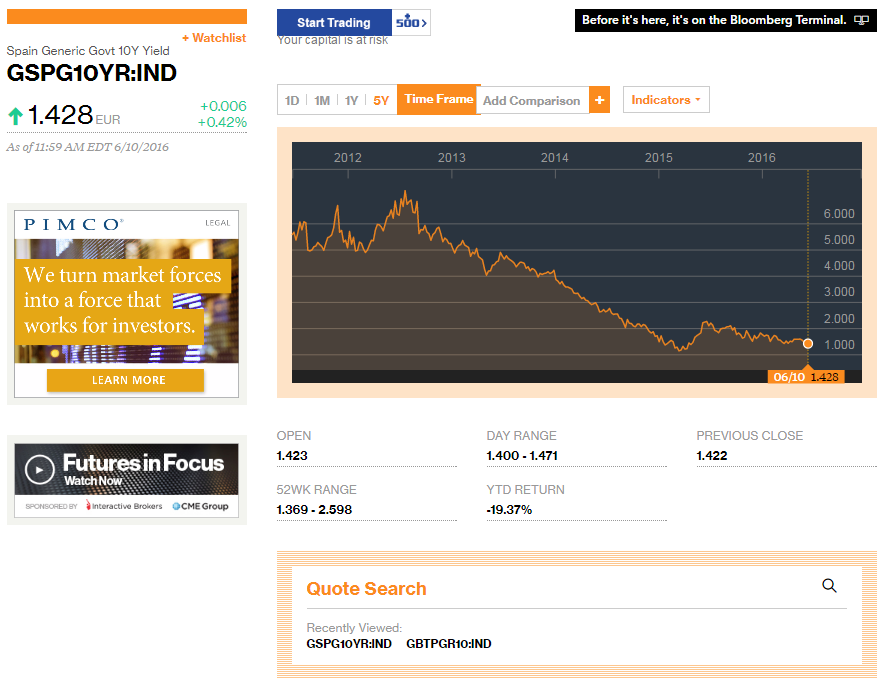Select the 1D time range
The width and height of the screenshot is (883, 686).
coord(292,100)
